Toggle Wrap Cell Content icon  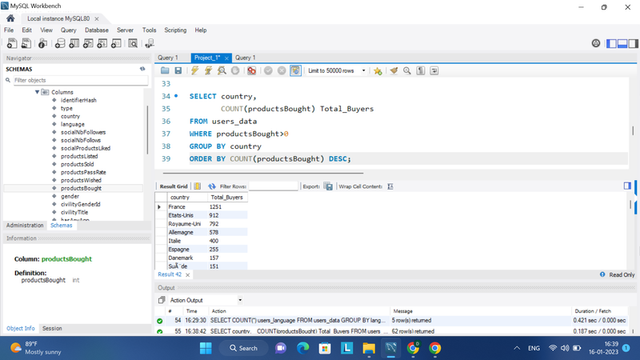390,186
